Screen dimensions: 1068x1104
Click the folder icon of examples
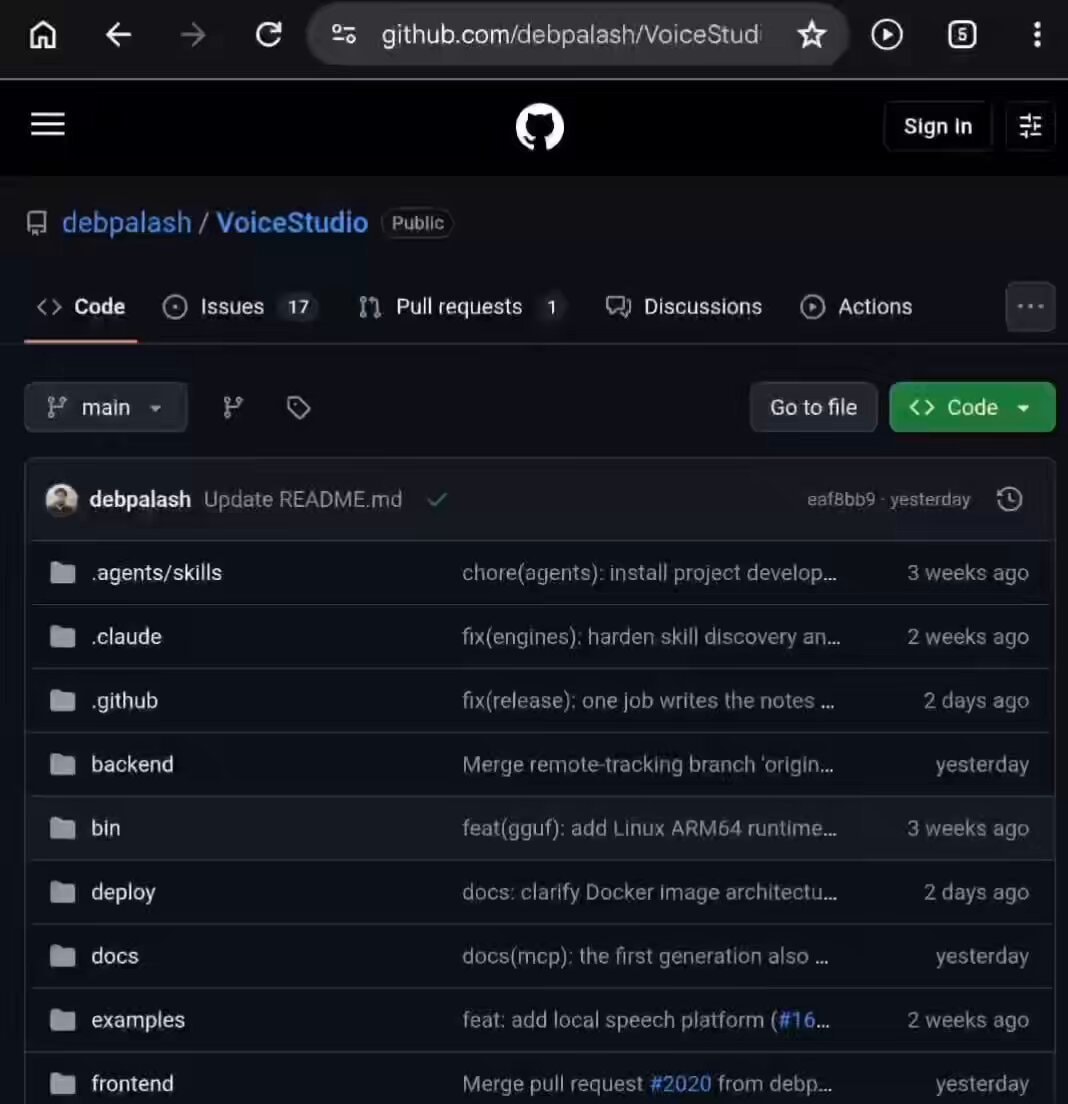point(63,1020)
